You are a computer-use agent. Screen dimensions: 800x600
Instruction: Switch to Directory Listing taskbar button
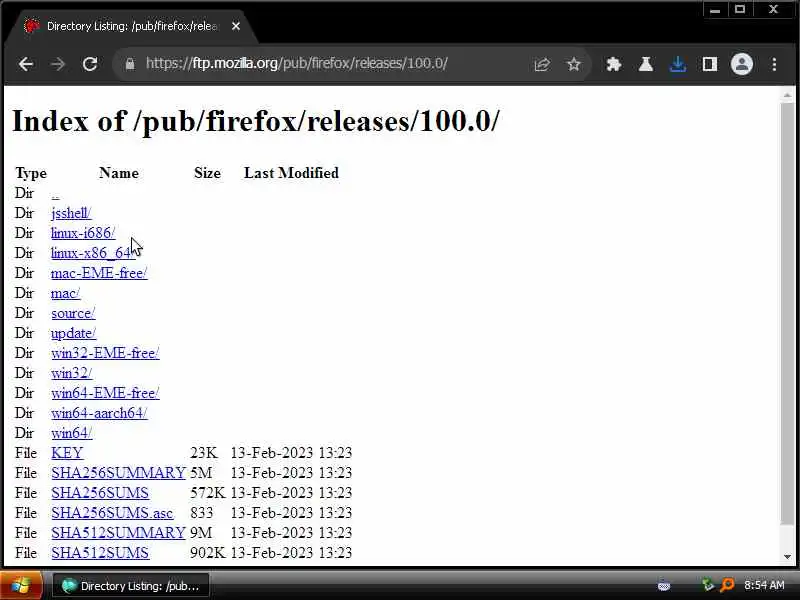pos(131,586)
